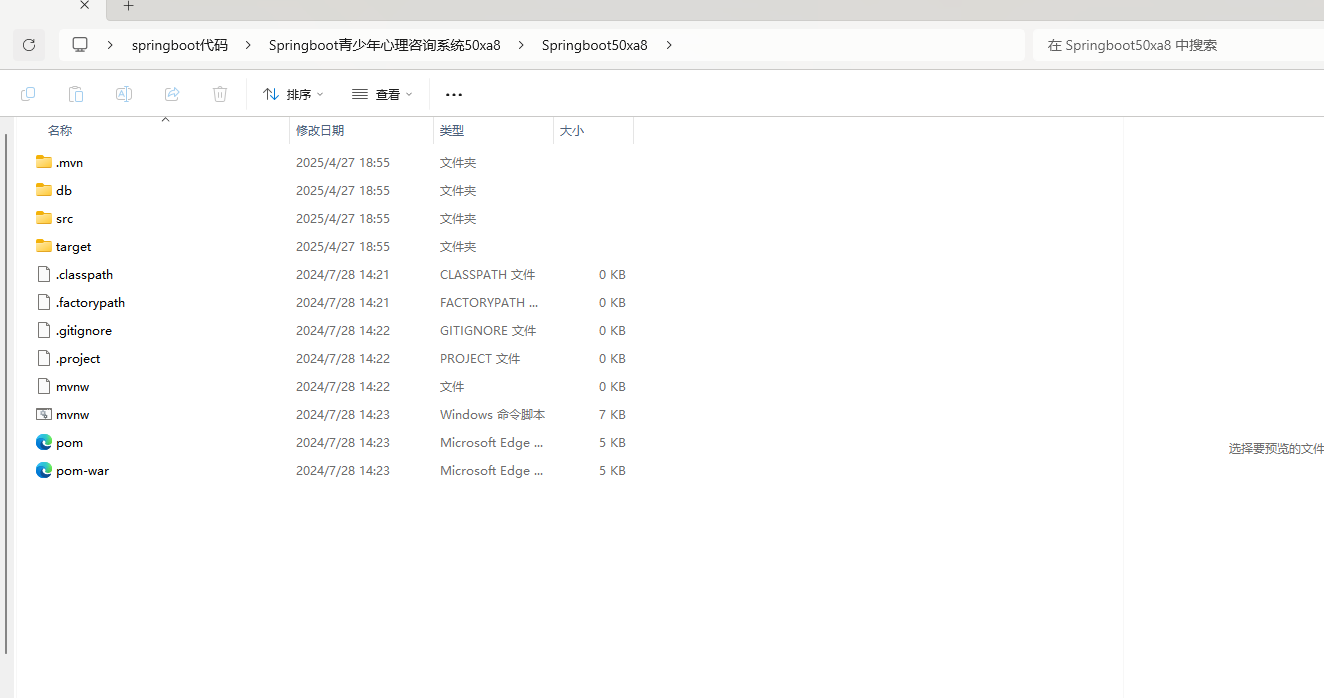
Task: Click the Delete trash icon
Action: coord(220,94)
